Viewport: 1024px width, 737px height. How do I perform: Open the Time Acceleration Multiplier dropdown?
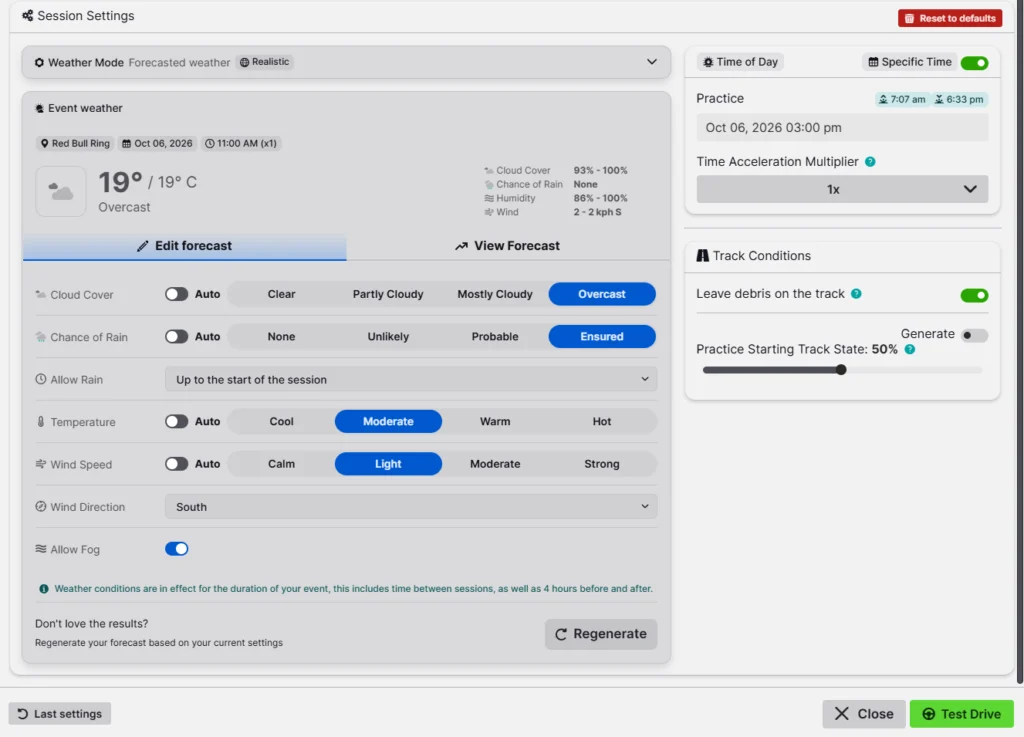point(842,189)
